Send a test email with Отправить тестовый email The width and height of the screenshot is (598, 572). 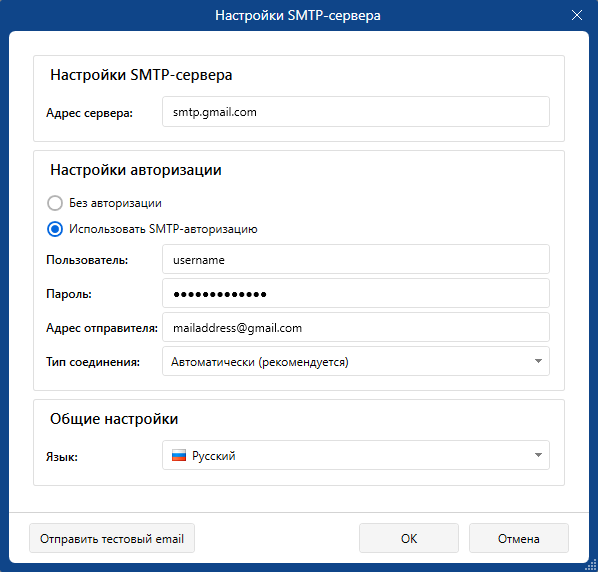click(112, 538)
